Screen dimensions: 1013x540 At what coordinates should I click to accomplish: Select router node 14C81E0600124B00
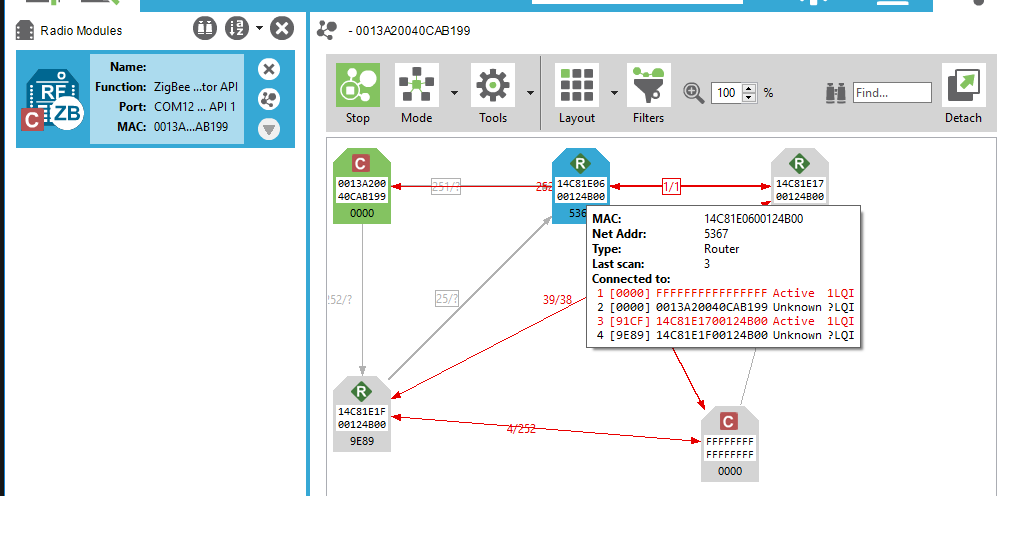[580, 185]
